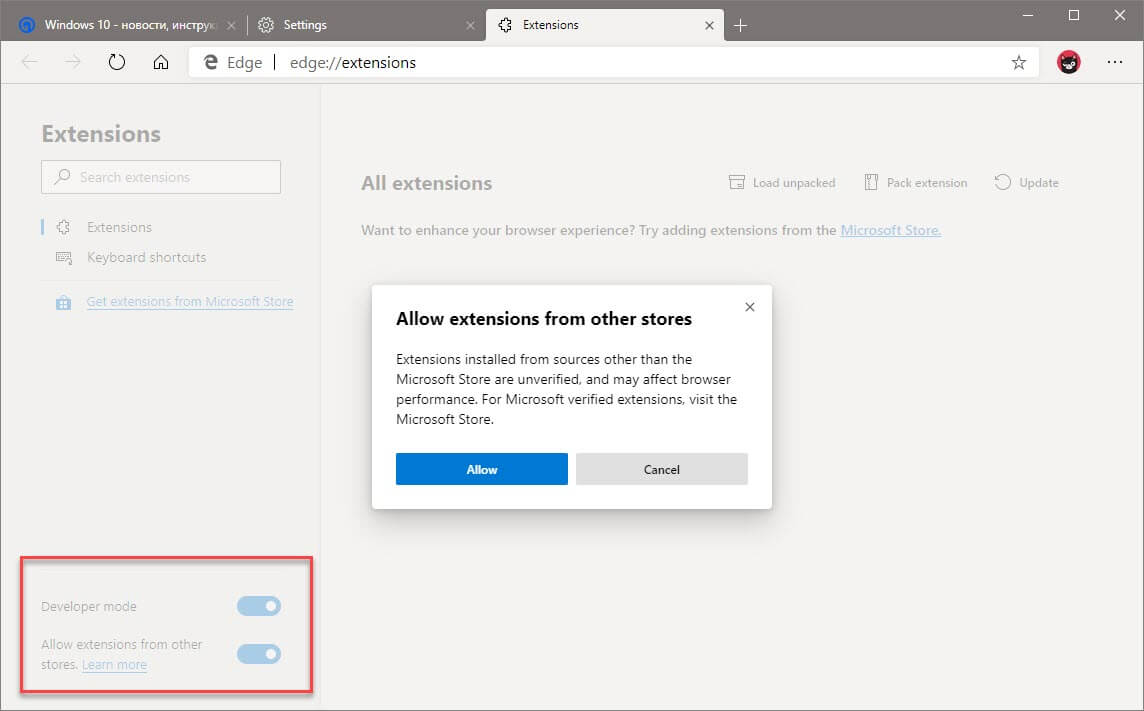Close the Settings tab

(x=470, y=26)
